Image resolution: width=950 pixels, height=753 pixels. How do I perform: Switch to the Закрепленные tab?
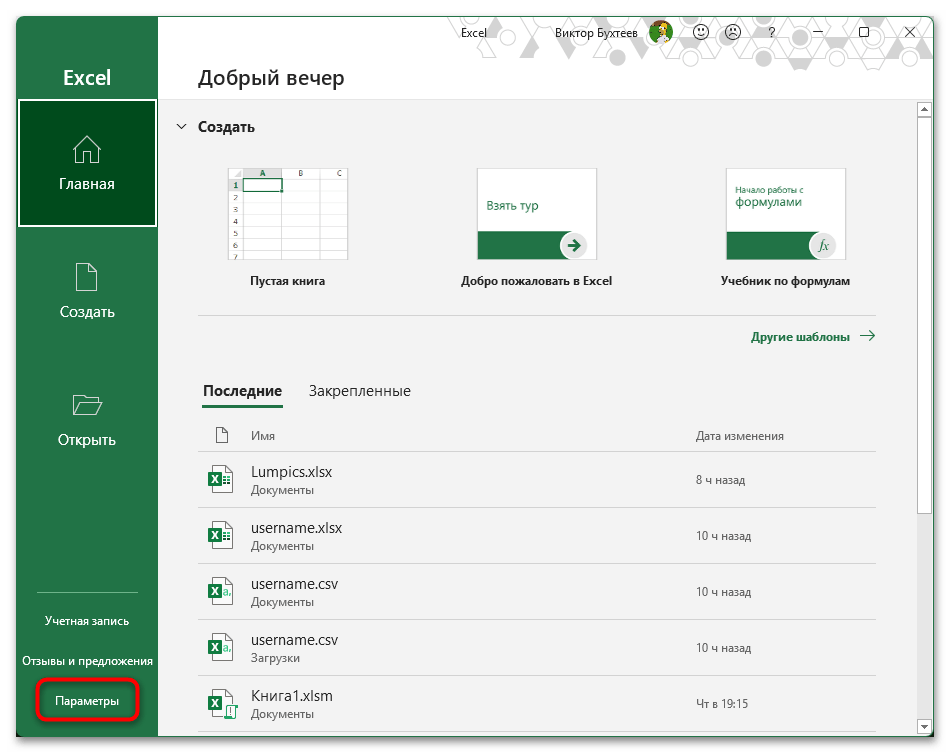tap(357, 391)
